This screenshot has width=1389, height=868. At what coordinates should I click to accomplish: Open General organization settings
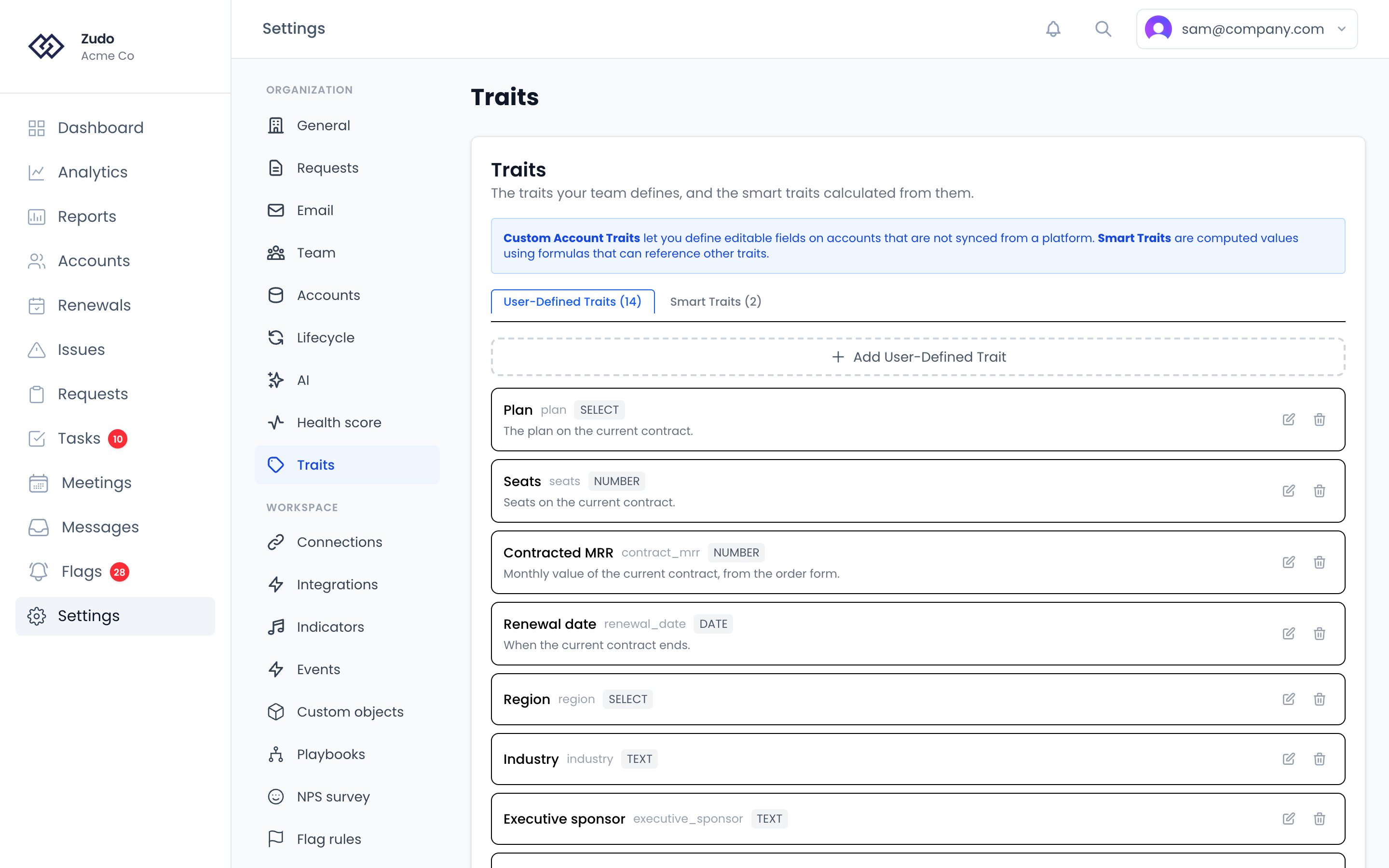(347, 125)
